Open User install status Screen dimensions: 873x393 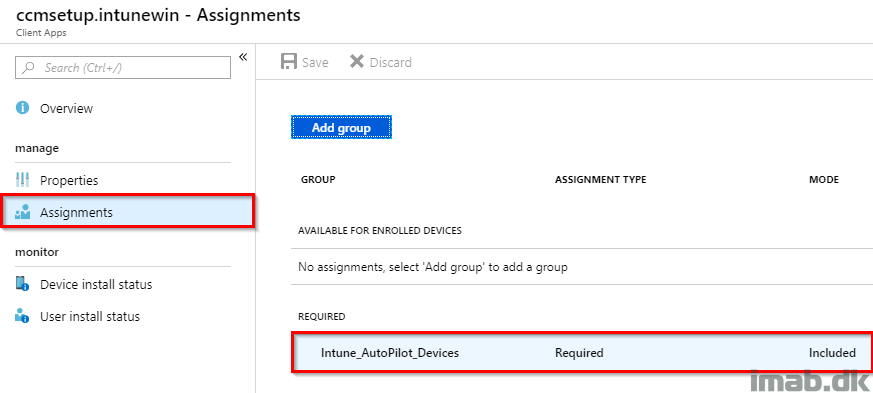click(x=90, y=316)
